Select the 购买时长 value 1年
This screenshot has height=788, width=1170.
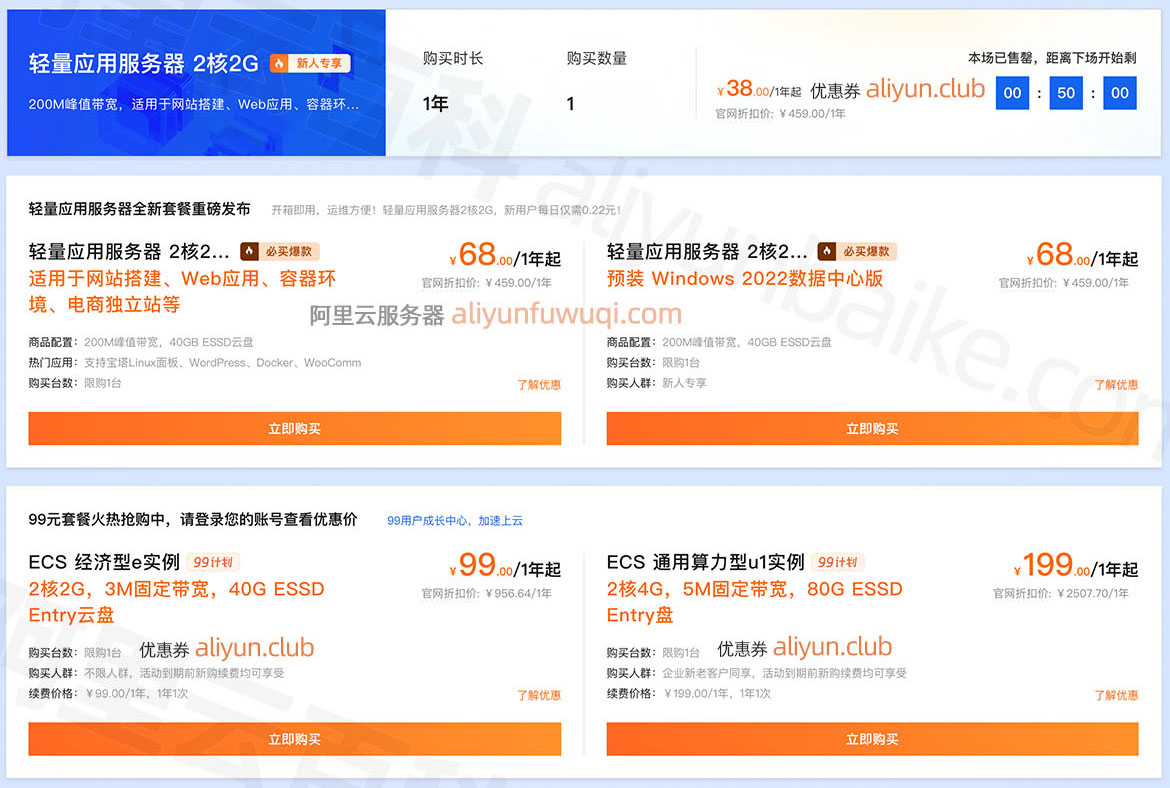pos(435,104)
